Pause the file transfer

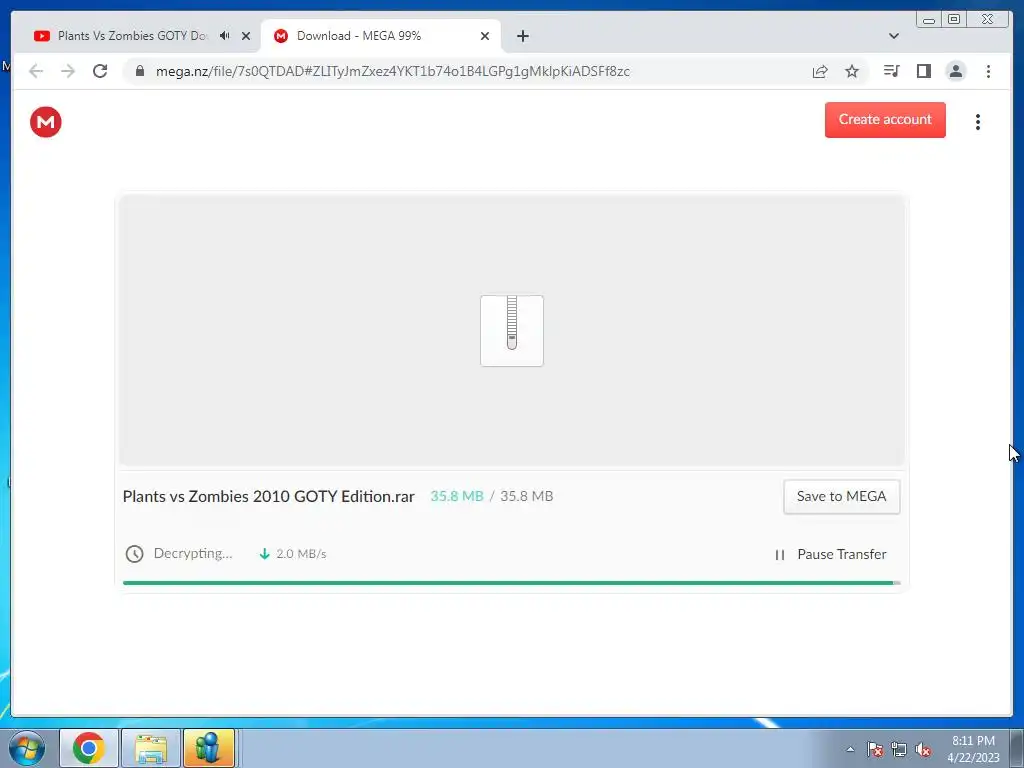(830, 554)
